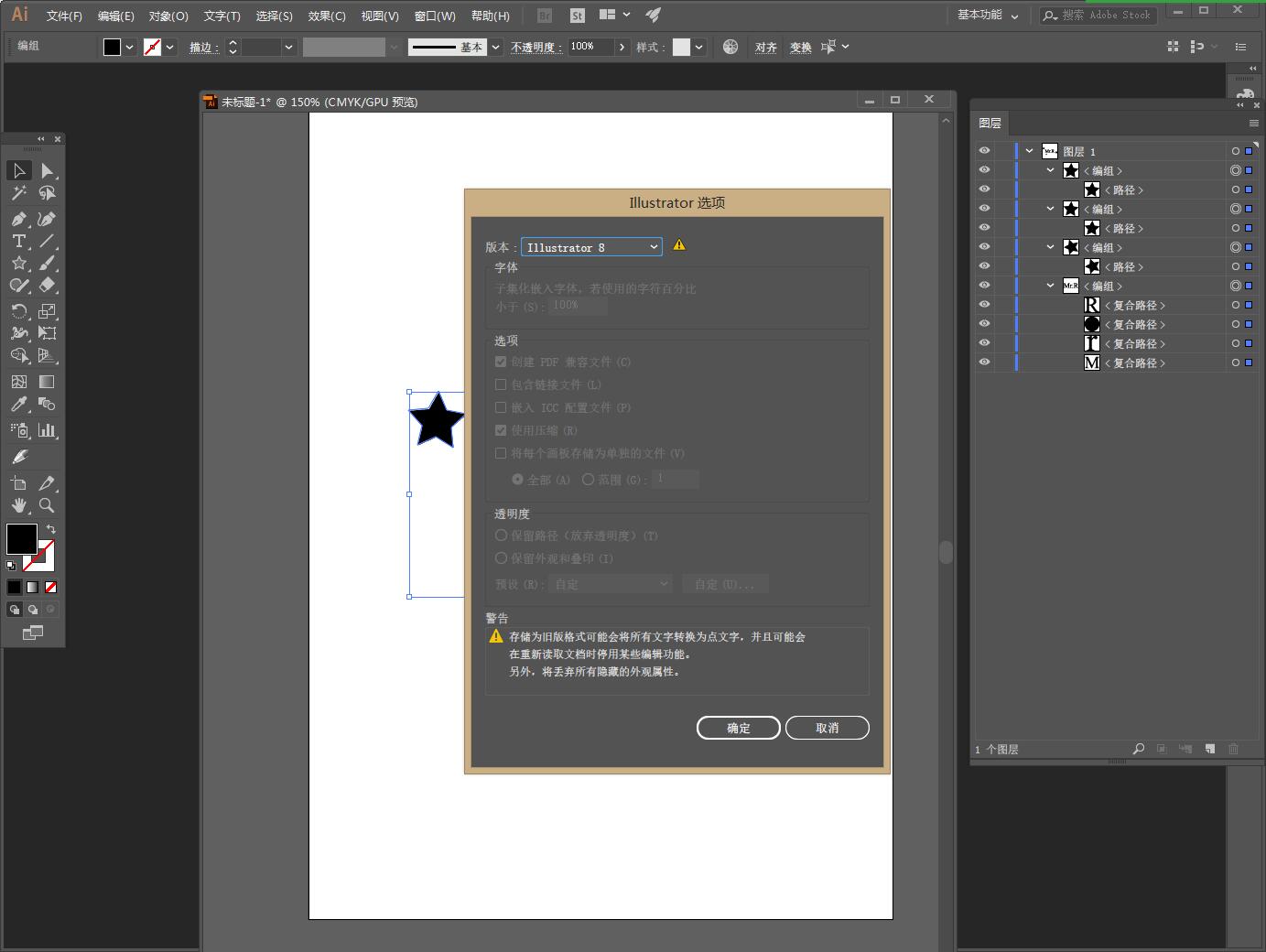1266x952 pixels.
Task: Open the 编辑(E) menu
Action: click(116, 16)
